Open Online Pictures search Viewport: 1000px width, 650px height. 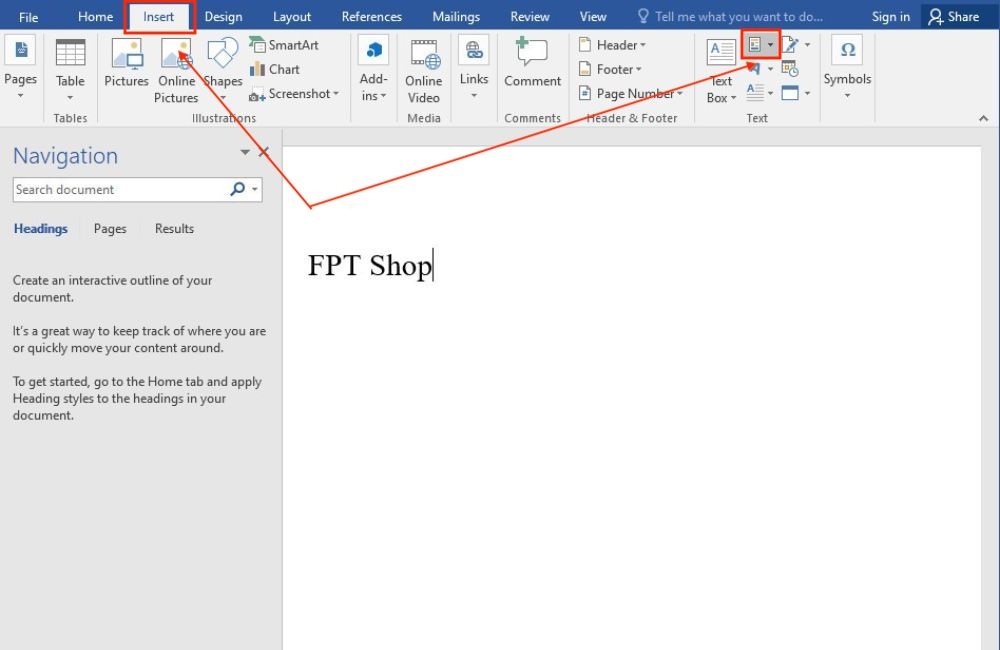coord(176,70)
